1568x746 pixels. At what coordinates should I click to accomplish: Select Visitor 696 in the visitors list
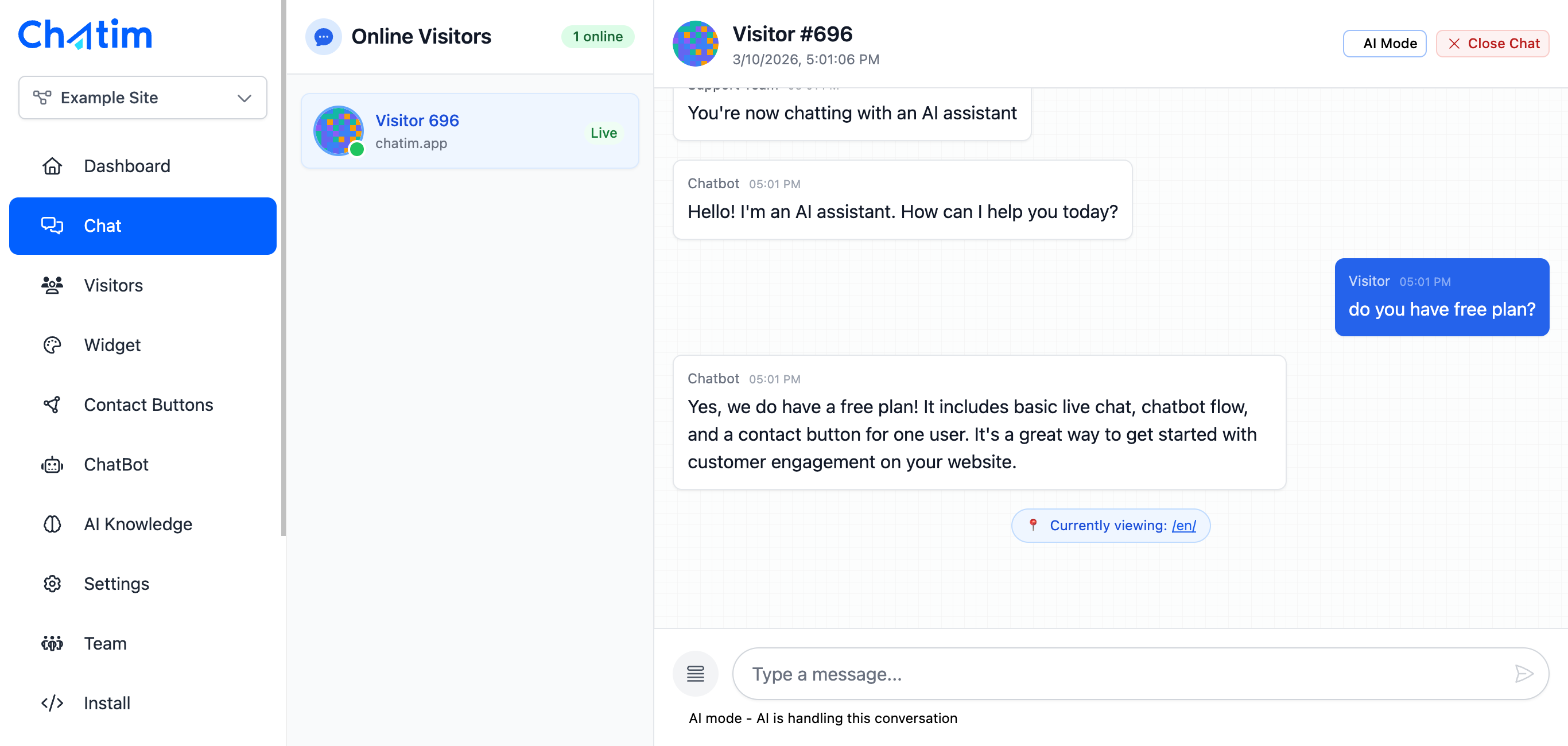(x=469, y=131)
